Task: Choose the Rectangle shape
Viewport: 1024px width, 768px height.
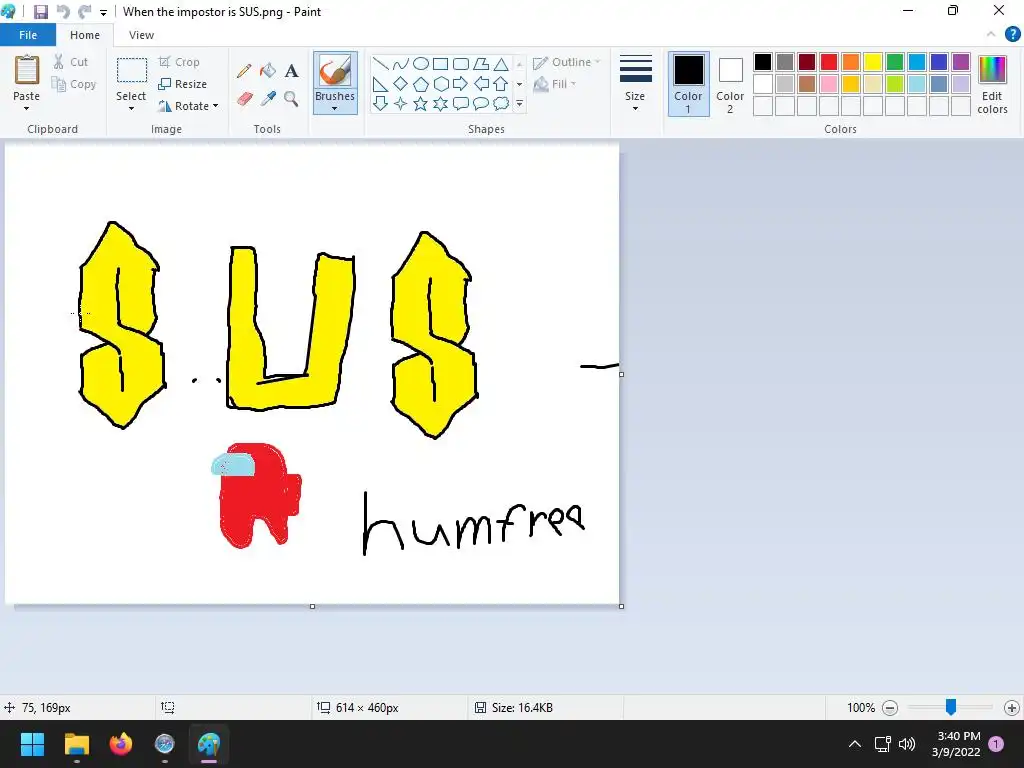Action: 441,63
